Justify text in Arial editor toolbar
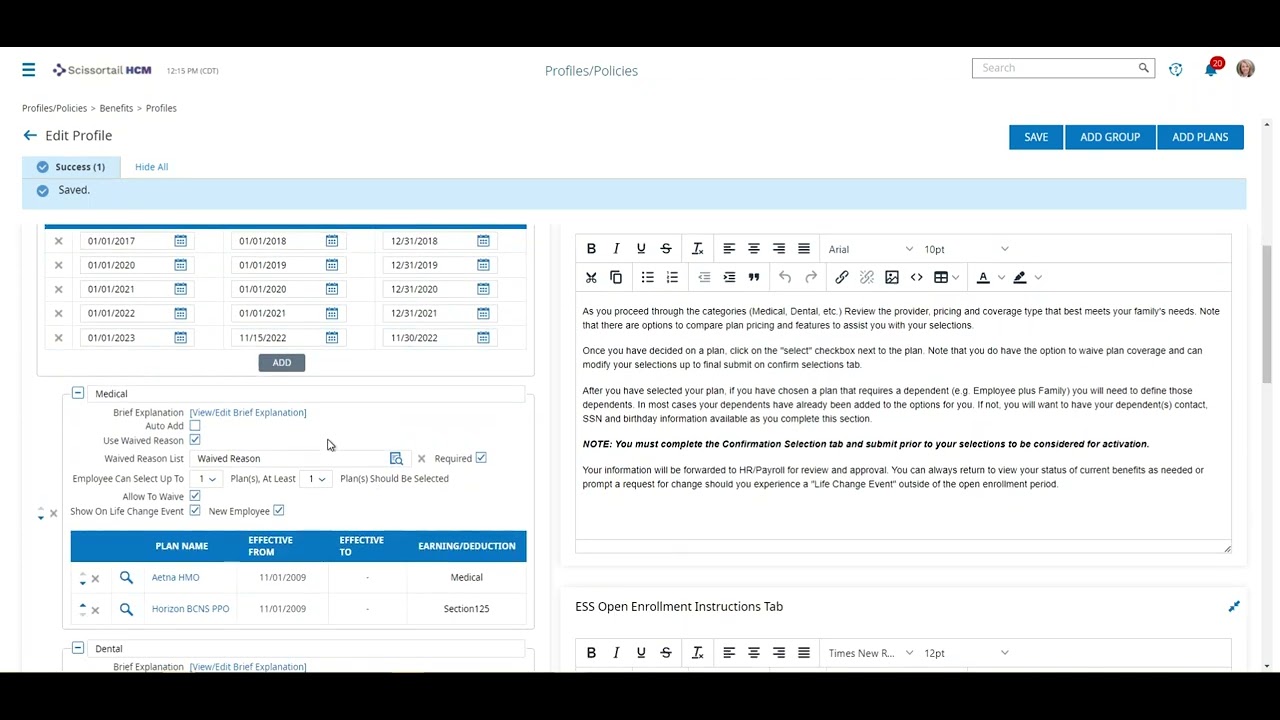 click(804, 249)
